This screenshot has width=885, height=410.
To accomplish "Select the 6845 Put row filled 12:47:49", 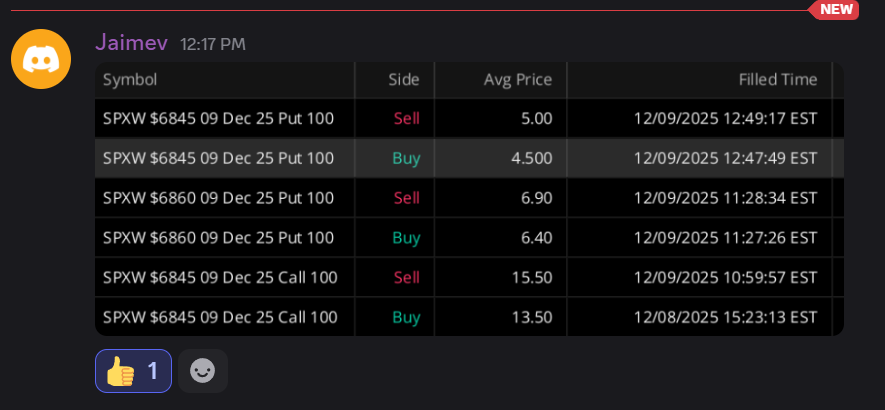I will [x=469, y=158].
